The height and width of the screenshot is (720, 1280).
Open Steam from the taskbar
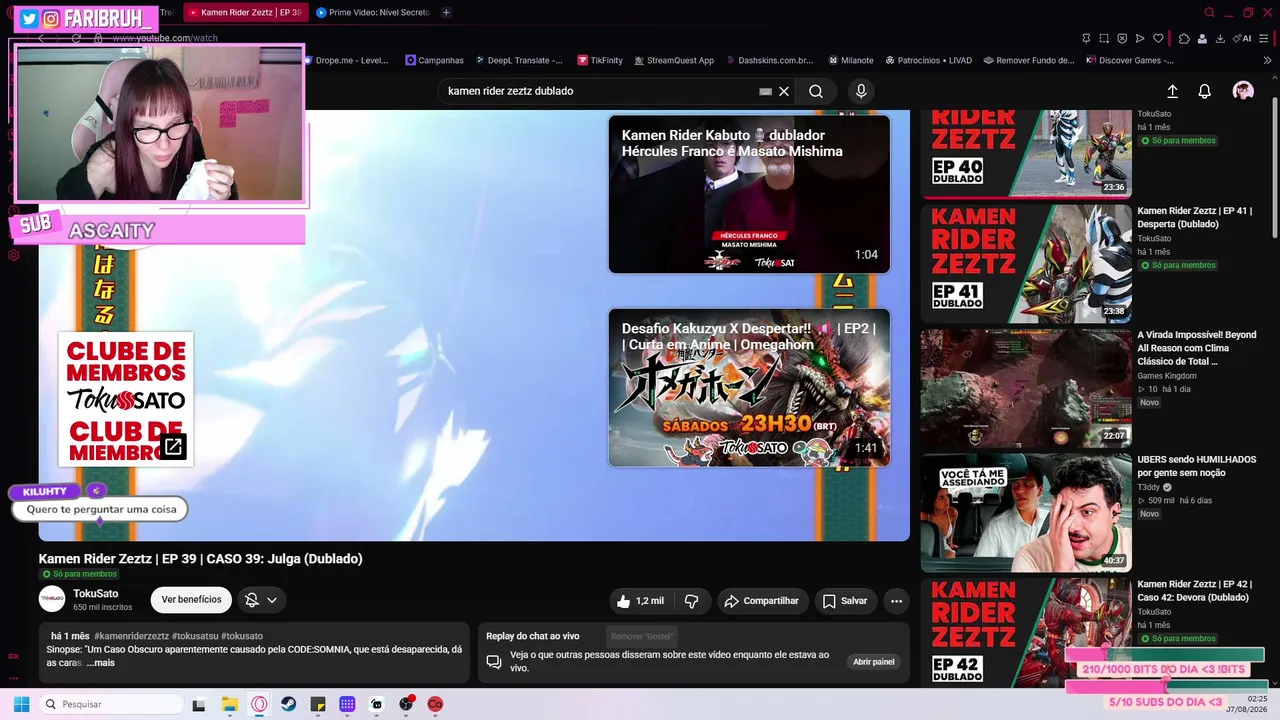tap(288, 704)
